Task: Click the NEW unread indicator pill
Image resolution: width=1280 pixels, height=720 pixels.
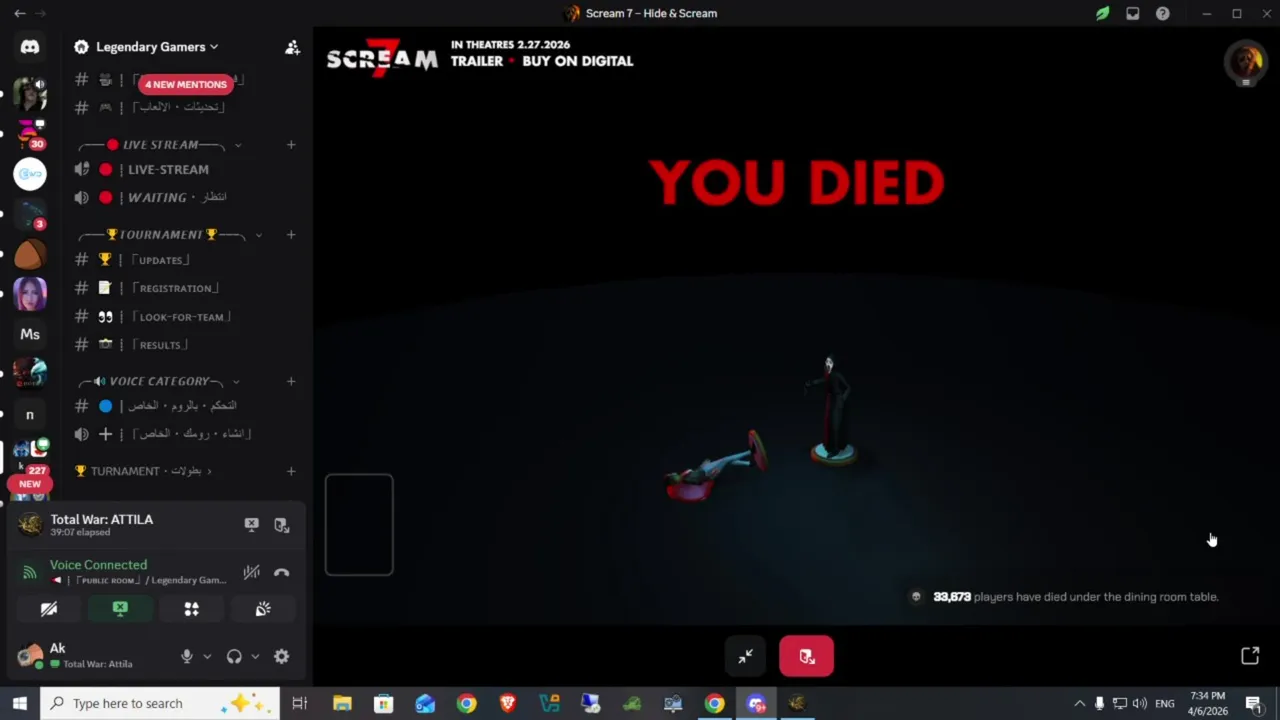Action: click(x=30, y=484)
